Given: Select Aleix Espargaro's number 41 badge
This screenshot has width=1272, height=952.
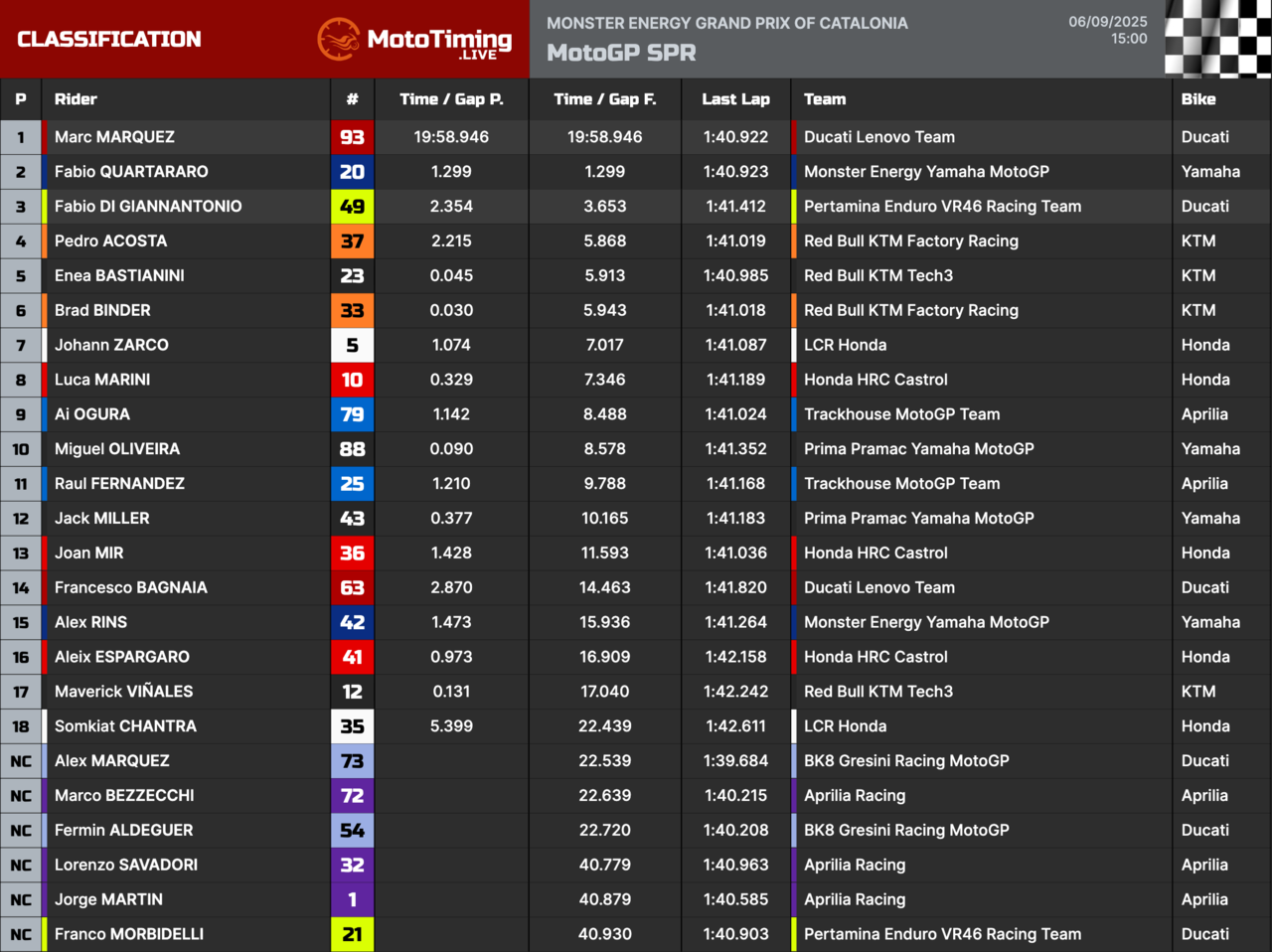Looking at the screenshot, I should point(353,658).
